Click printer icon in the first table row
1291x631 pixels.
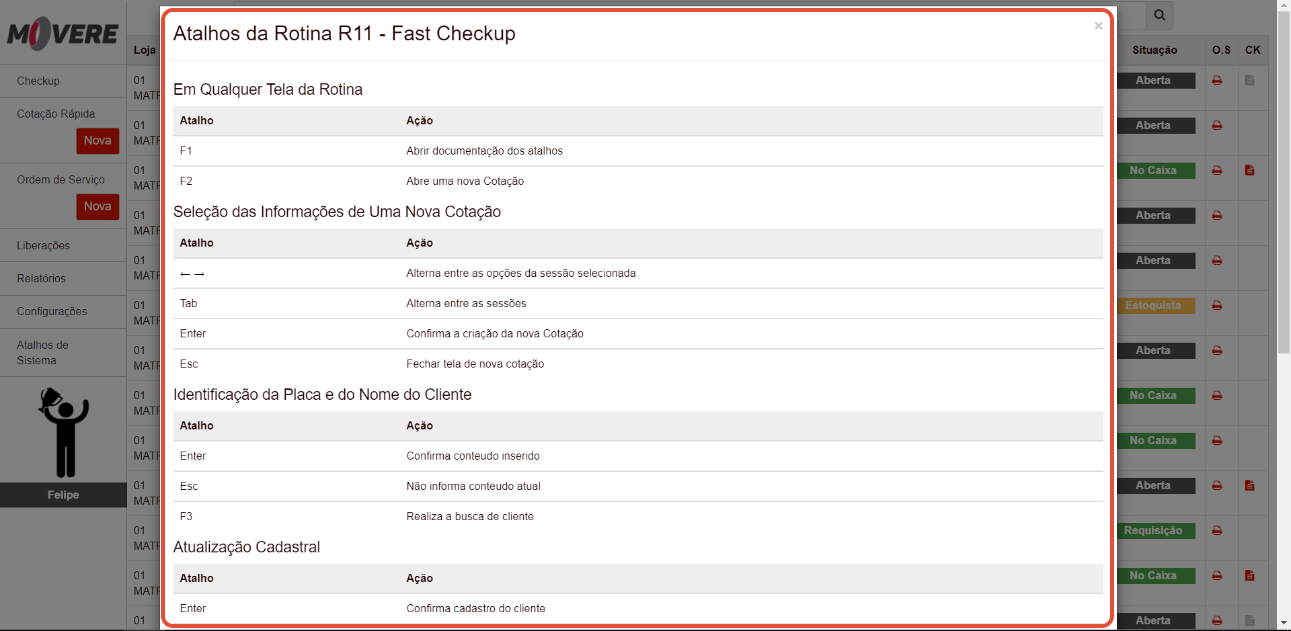[x=1217, y=80]
